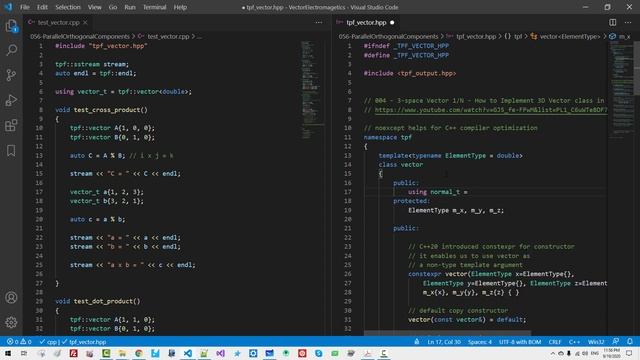Click the minimap of the left editor
This screenshot has height=360, width=640.
(x=313, y=90)
